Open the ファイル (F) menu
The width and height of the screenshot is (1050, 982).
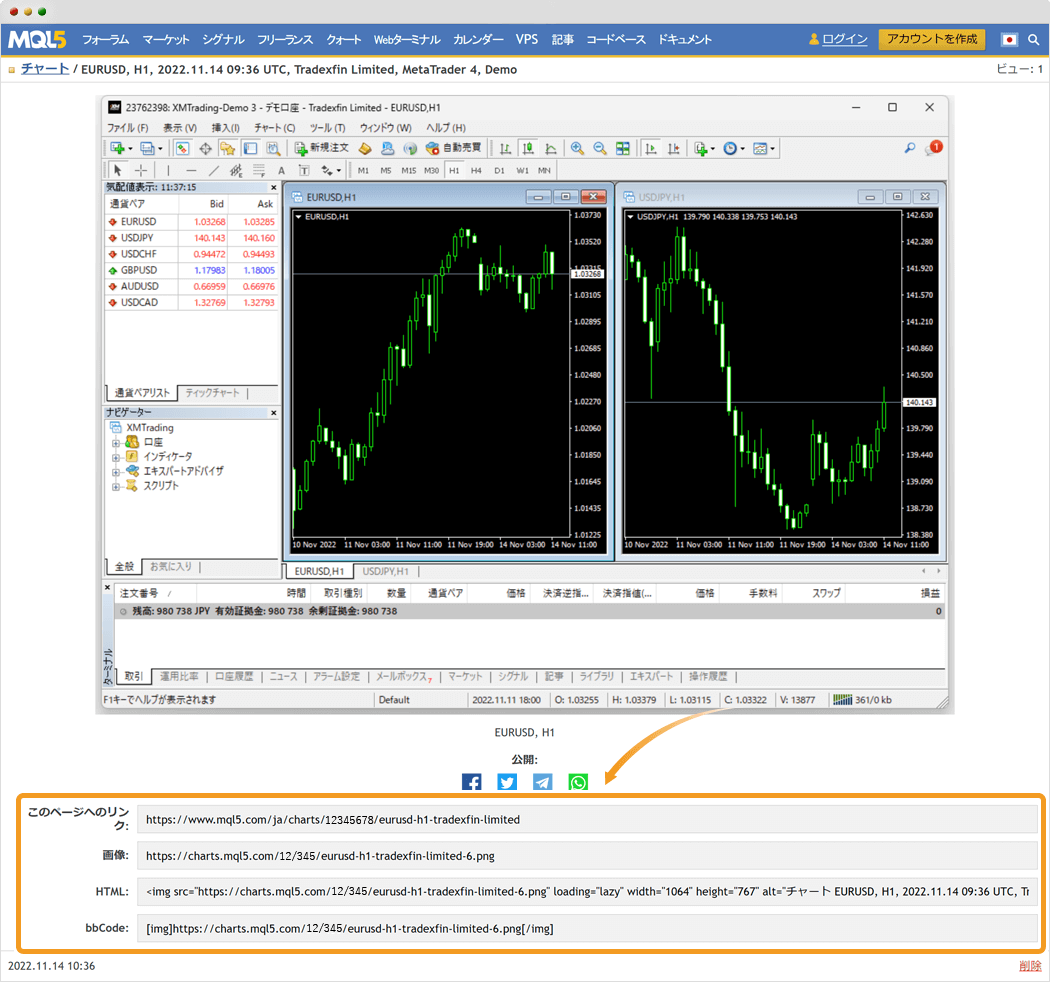point(128,127)
